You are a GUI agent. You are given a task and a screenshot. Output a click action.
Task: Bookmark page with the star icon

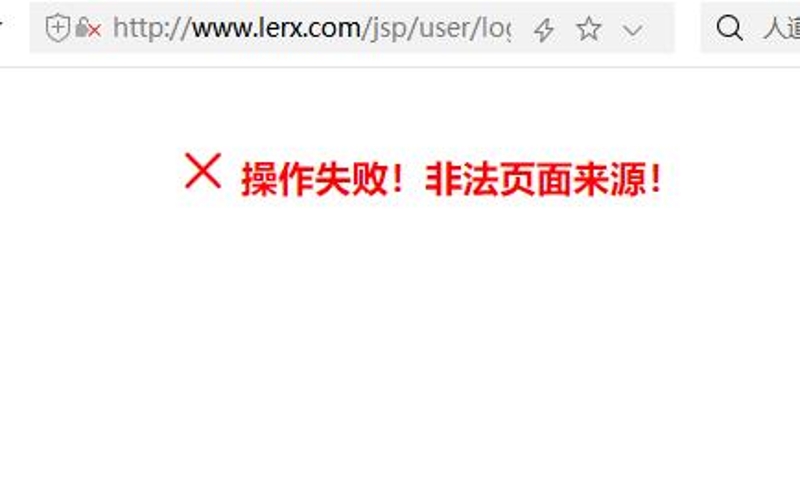(589, 28)
